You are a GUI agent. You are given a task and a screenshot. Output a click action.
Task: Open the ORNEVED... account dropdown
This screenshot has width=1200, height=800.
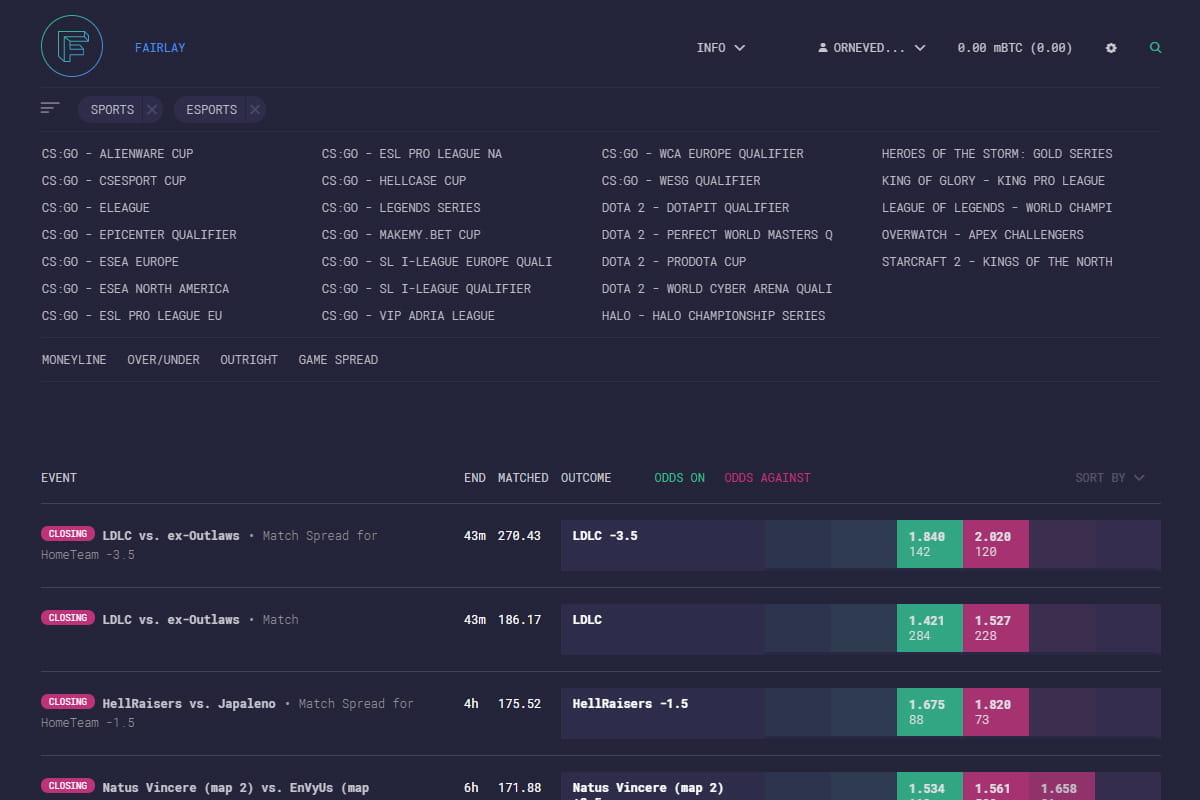pos(872,48)
